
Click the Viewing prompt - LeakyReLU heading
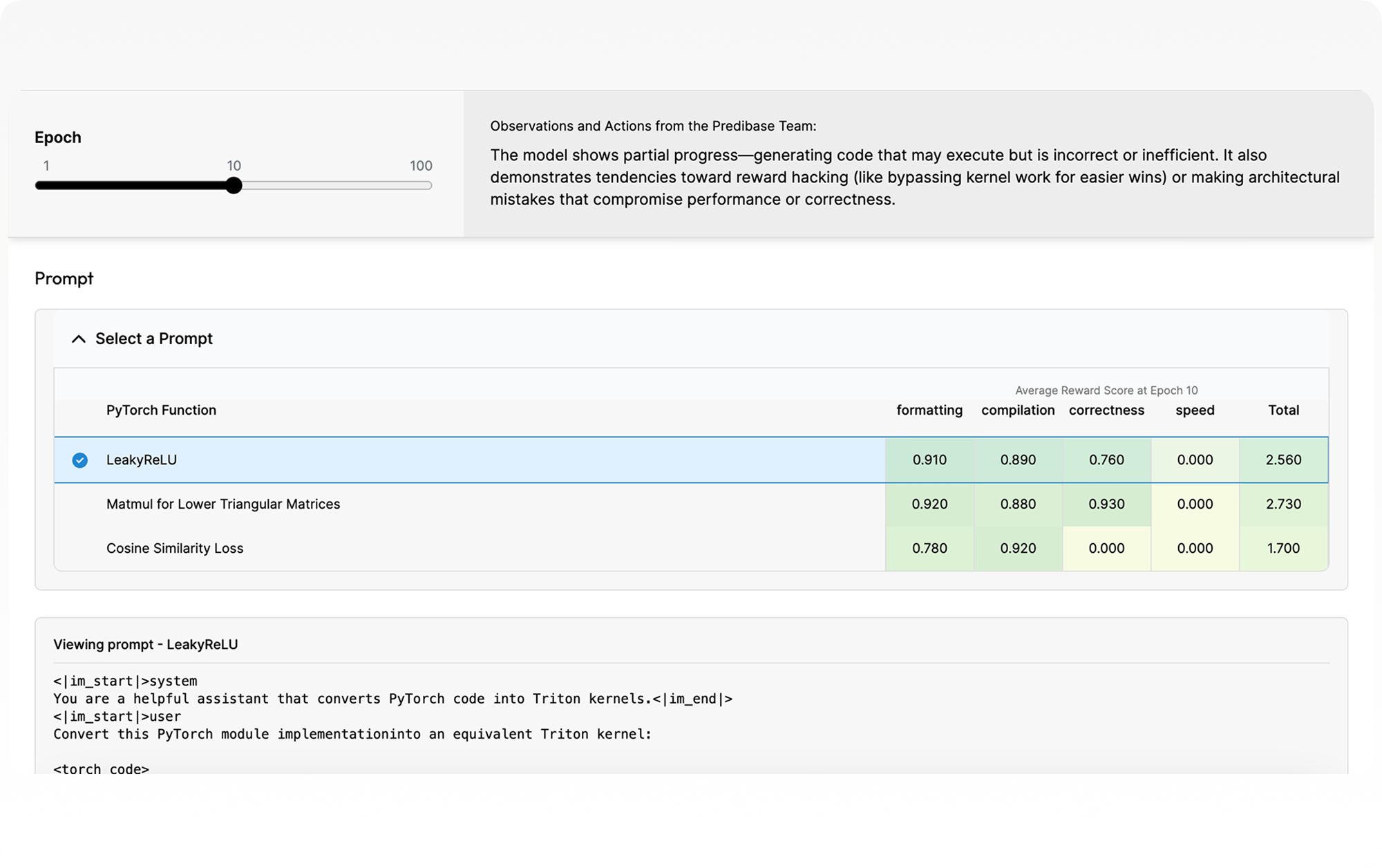click(146, 645)
